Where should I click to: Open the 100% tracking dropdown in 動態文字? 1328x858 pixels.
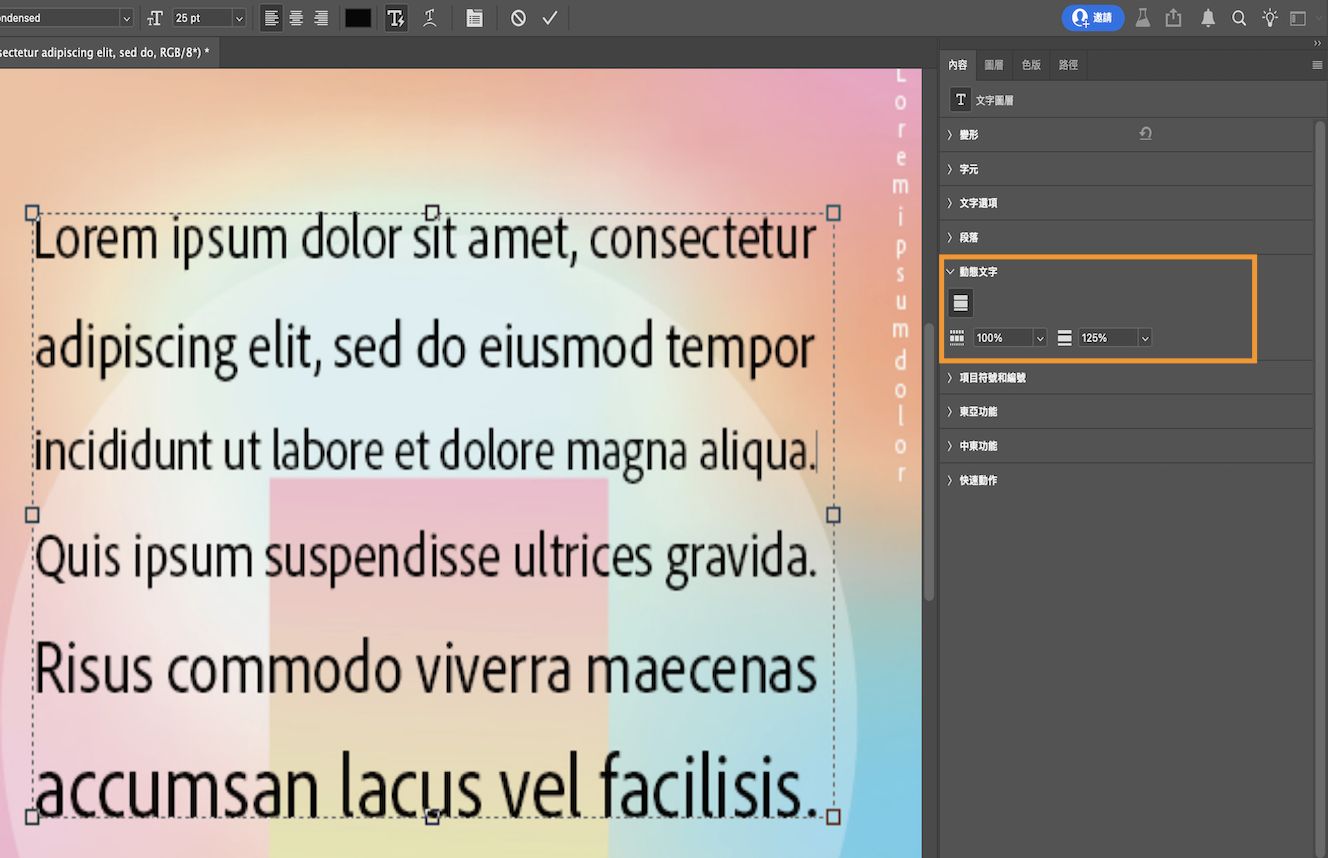click(1008, 337)
